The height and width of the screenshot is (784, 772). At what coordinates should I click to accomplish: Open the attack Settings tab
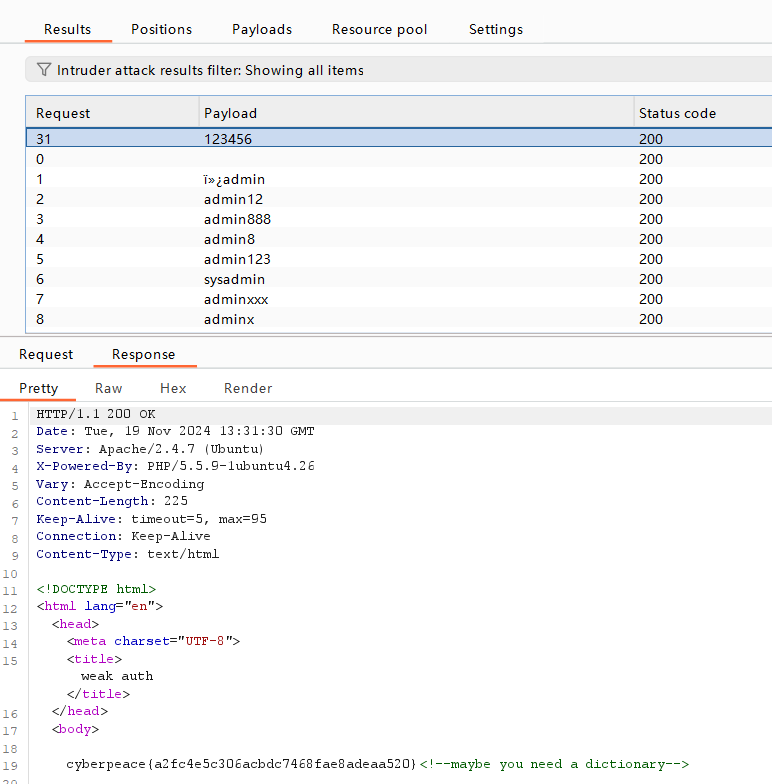click(x=496, y=30)
